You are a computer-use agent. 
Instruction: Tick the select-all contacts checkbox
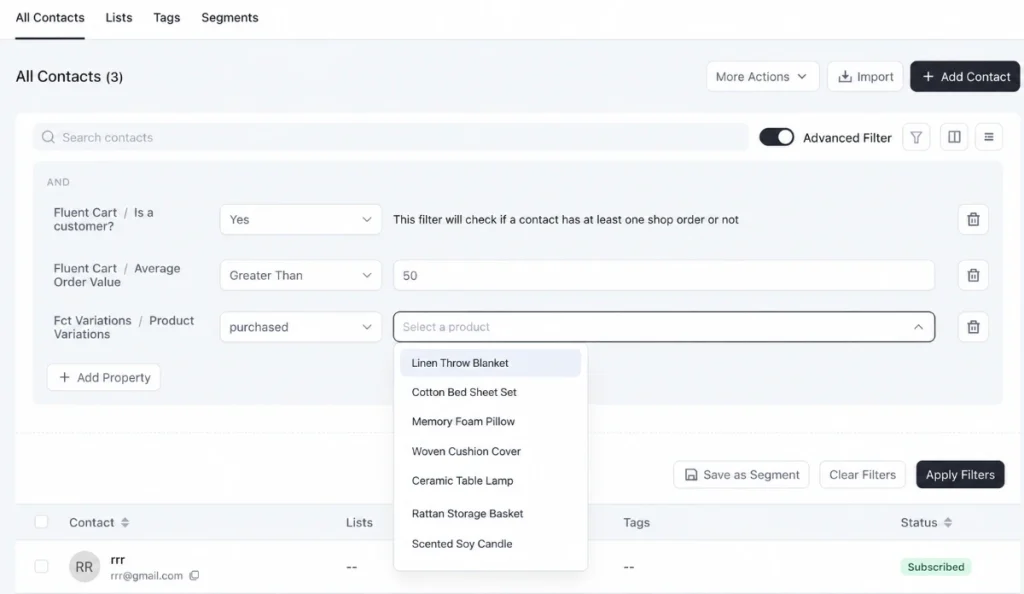pos(41,522)
